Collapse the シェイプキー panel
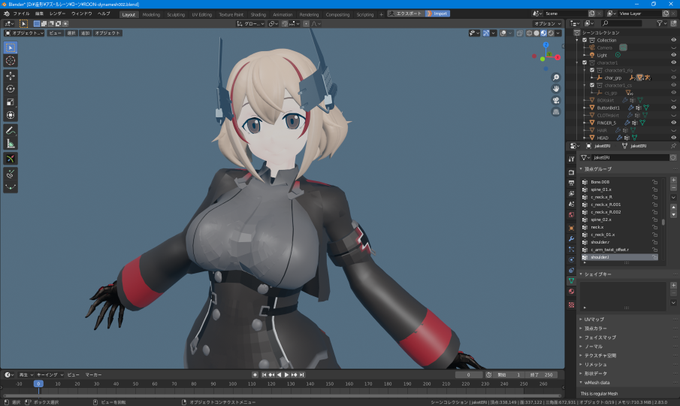 coord(596,274)
